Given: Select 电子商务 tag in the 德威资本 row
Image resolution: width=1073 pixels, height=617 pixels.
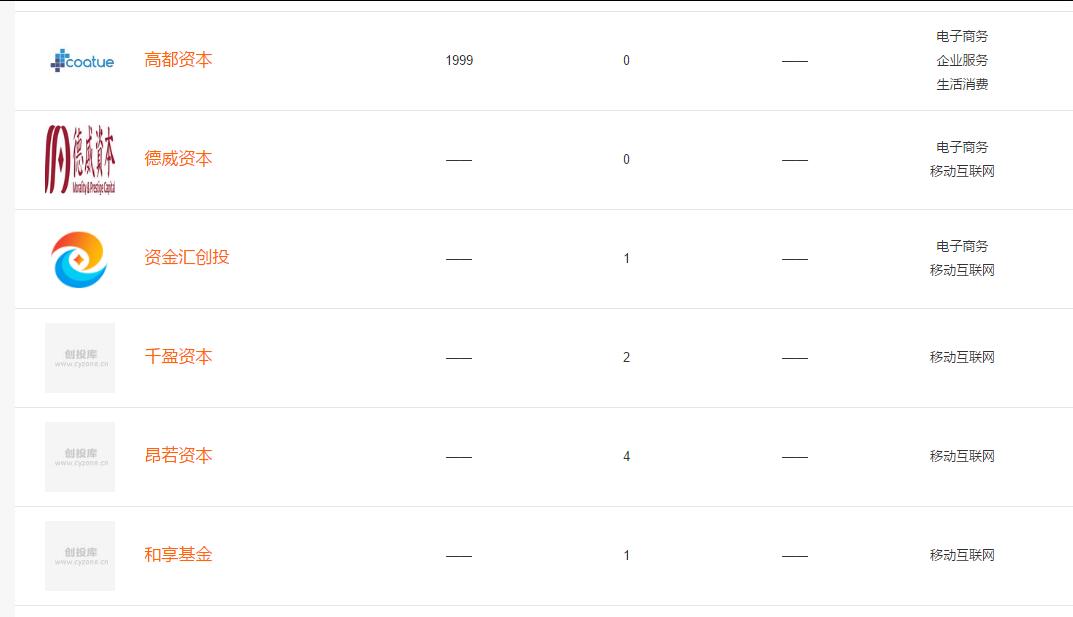Looking at the screenshot, I should point(962,147).
